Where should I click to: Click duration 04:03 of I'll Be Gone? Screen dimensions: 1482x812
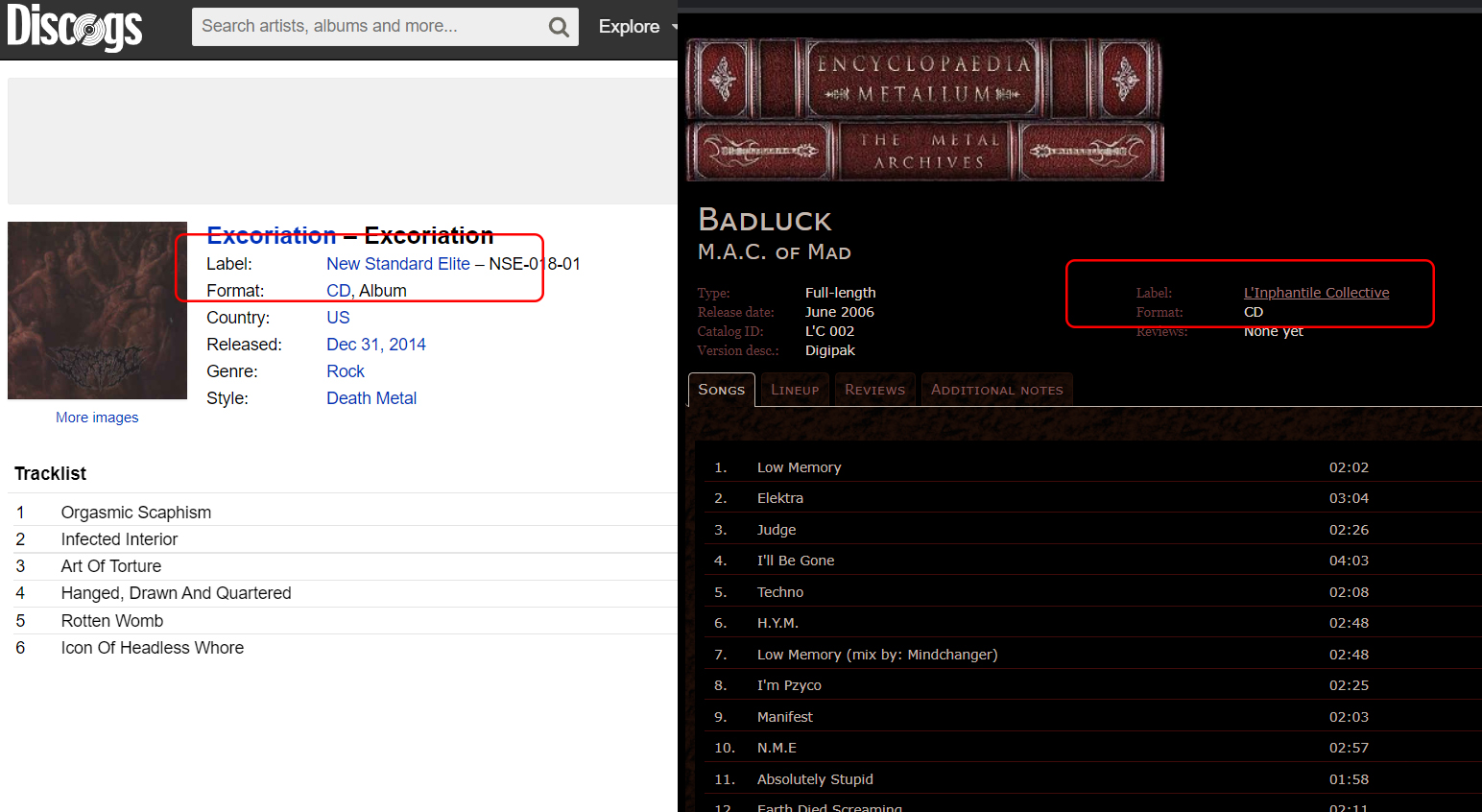(1349, 561)
